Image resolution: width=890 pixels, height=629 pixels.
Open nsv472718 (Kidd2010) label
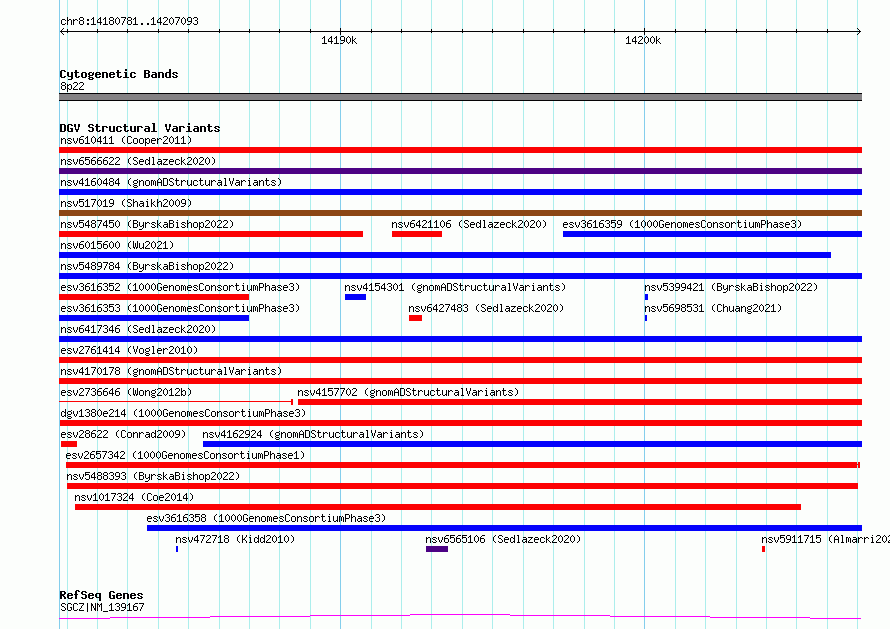click(235, 539)
